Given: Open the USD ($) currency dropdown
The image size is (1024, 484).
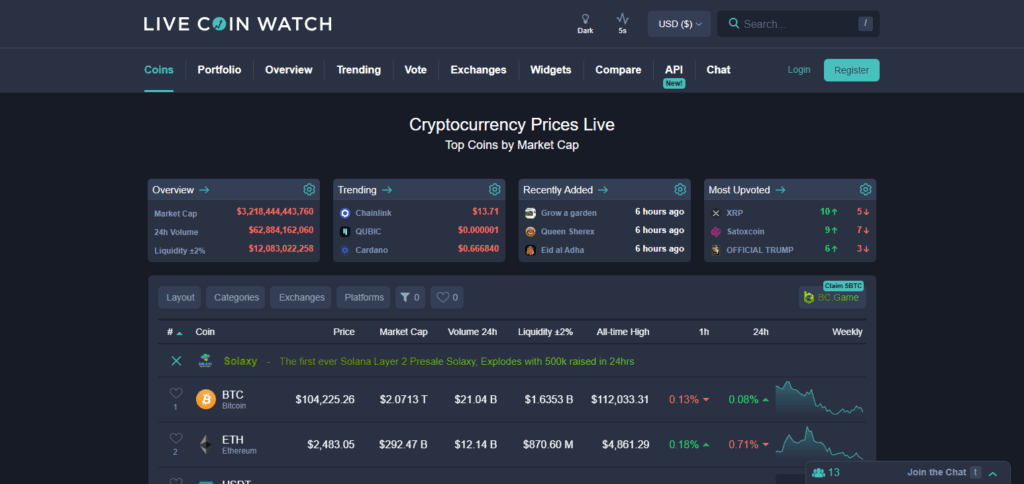Looking at the screenshot, I should (679, 24).
